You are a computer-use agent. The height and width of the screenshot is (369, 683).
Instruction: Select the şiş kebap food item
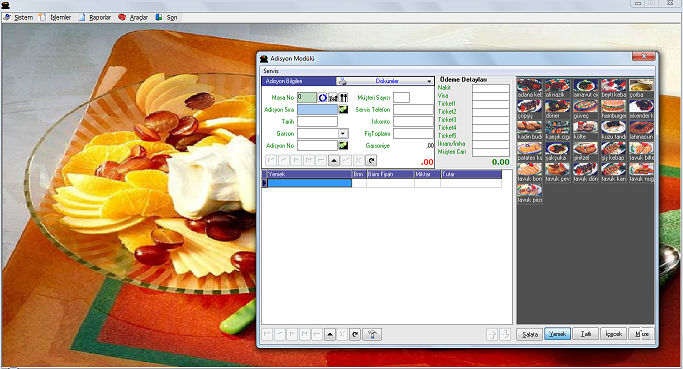tap(613, 152)
